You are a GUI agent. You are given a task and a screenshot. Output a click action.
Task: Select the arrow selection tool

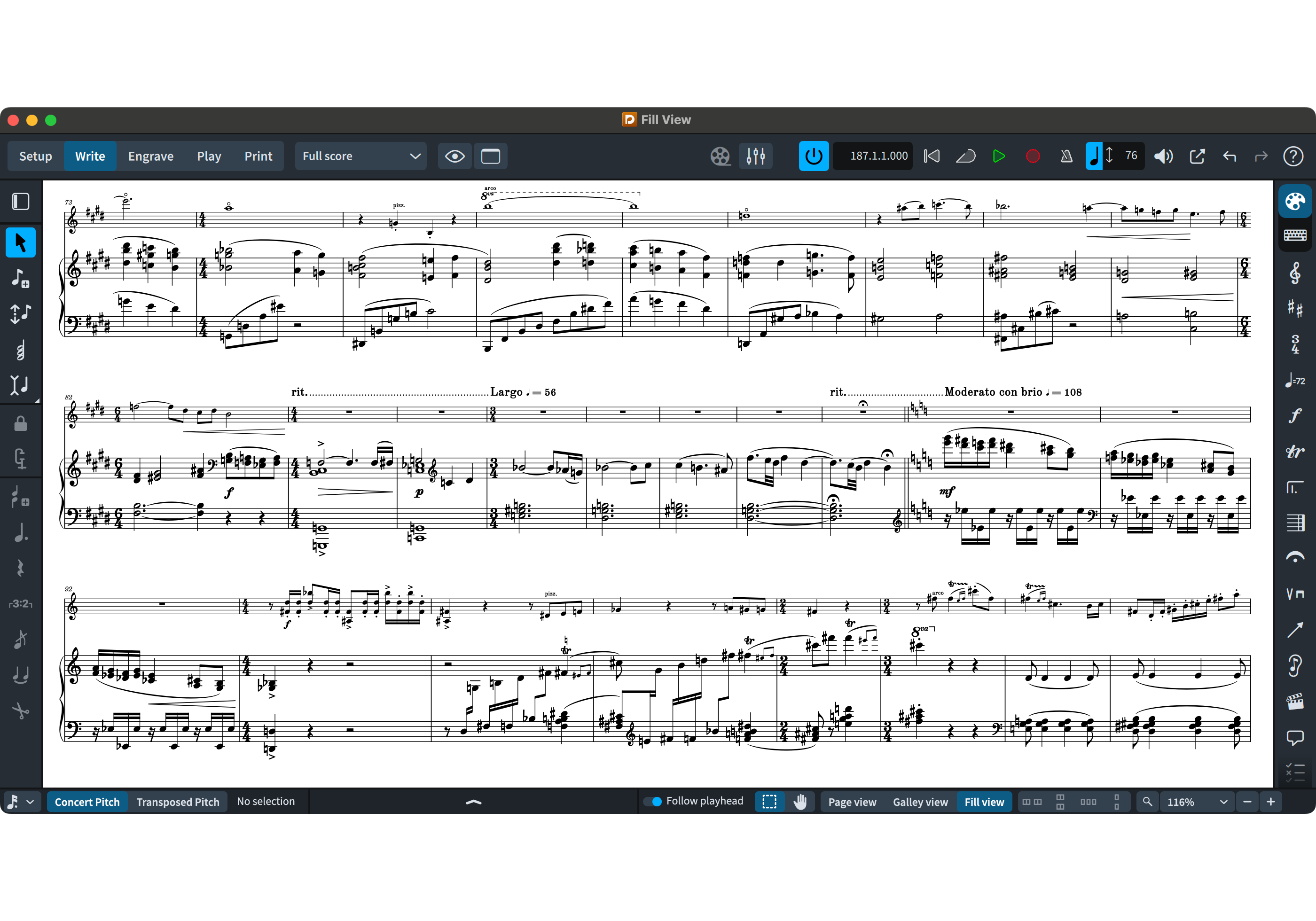click(x=21, y=242)
